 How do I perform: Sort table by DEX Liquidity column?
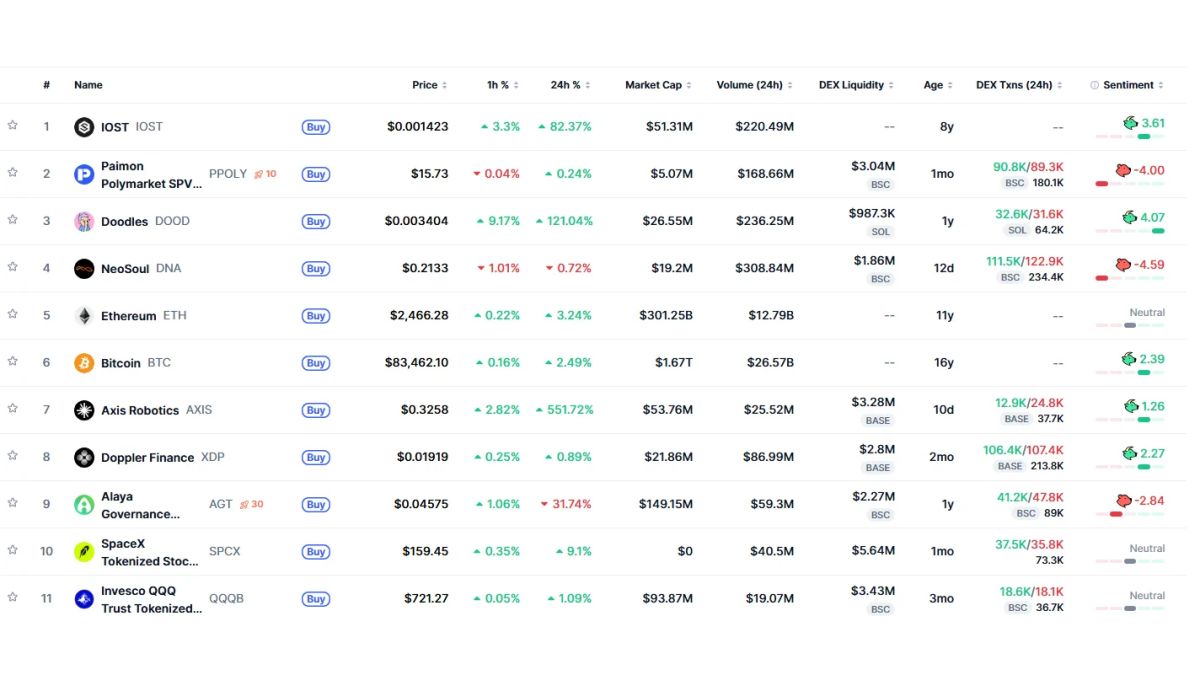tap(856, 85)
